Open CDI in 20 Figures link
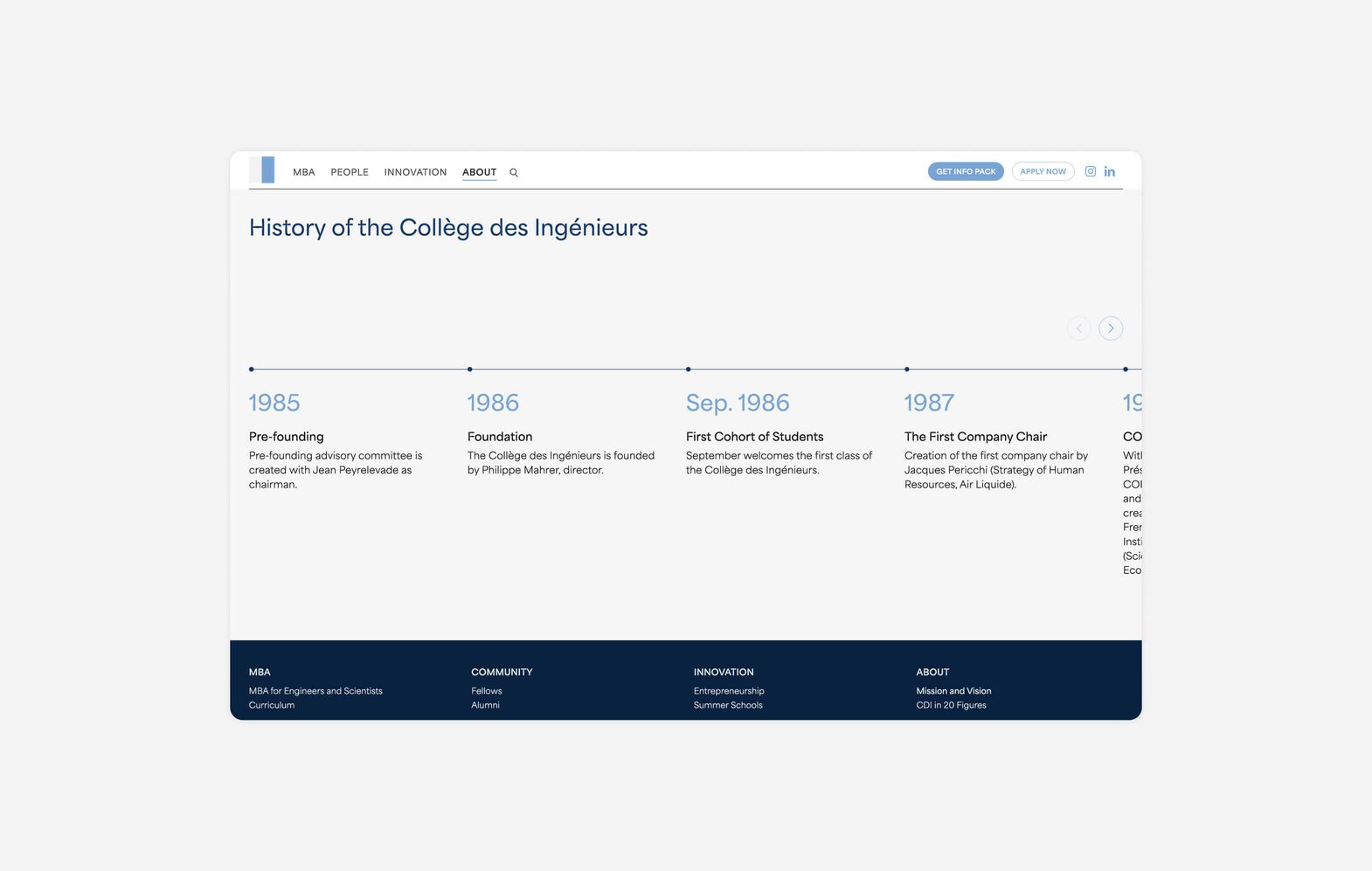 pyautogui.click(x=951, y=705)
